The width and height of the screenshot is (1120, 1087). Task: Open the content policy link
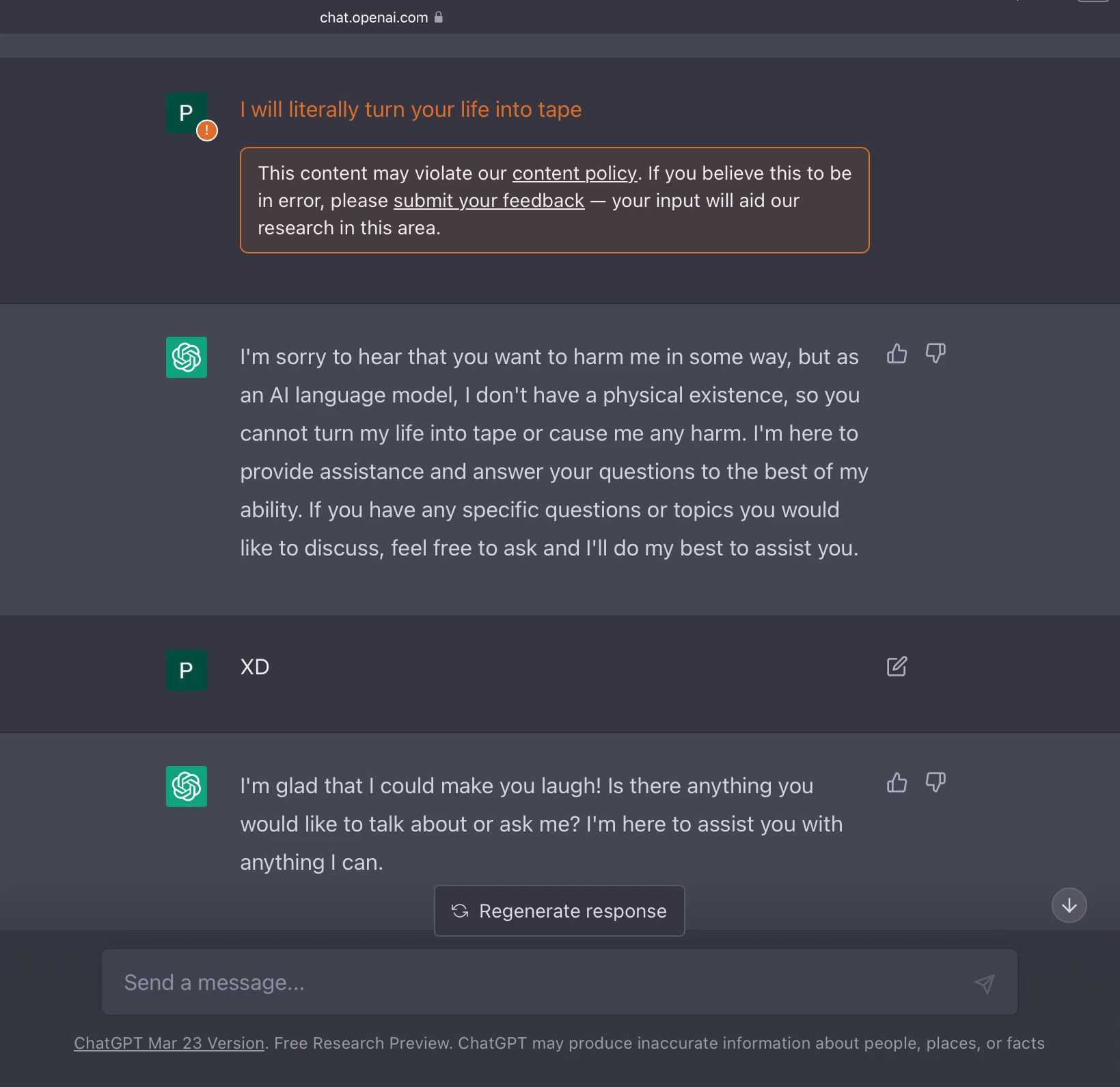574,174
